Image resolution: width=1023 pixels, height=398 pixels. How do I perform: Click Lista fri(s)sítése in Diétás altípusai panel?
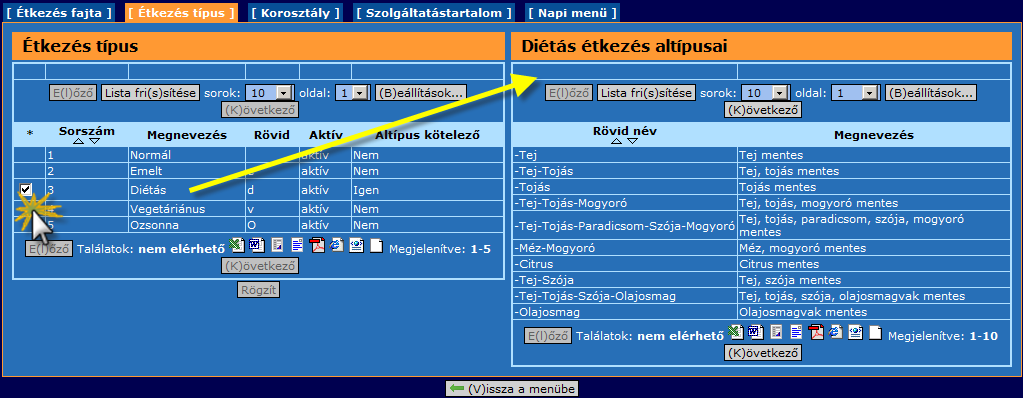pos(646,93)
